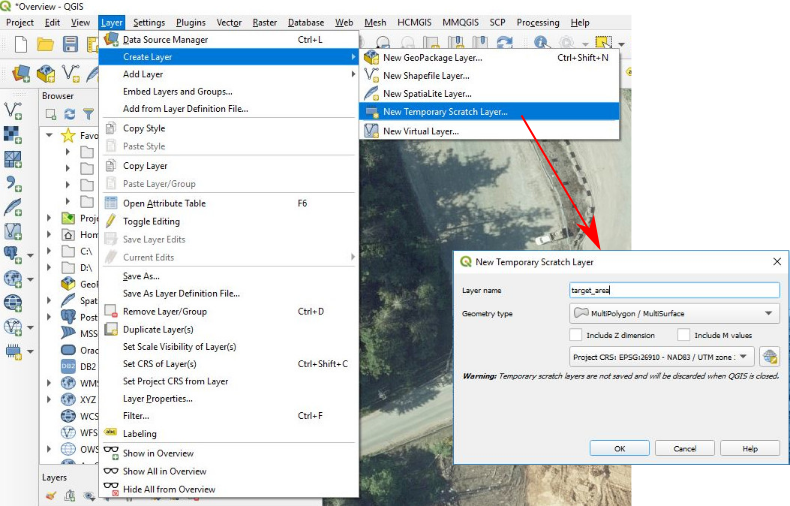The height and width of the screenshot is (506, 790).
Task: Choose New GeoPackage Layer entry
Action: (489, 58)
